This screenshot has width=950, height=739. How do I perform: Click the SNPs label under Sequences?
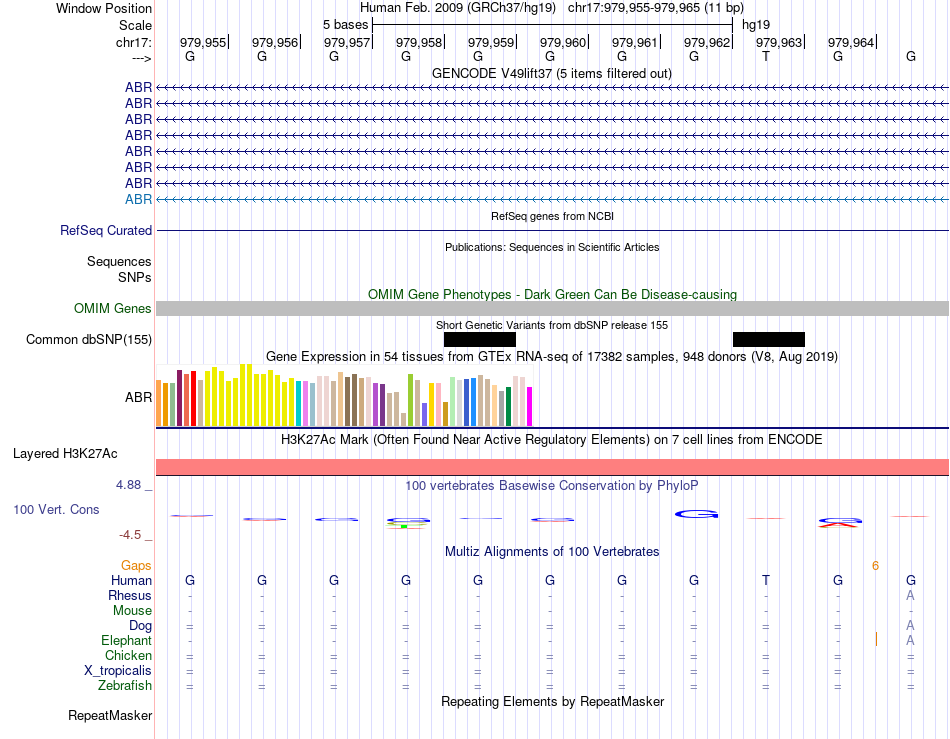[135, 277]
